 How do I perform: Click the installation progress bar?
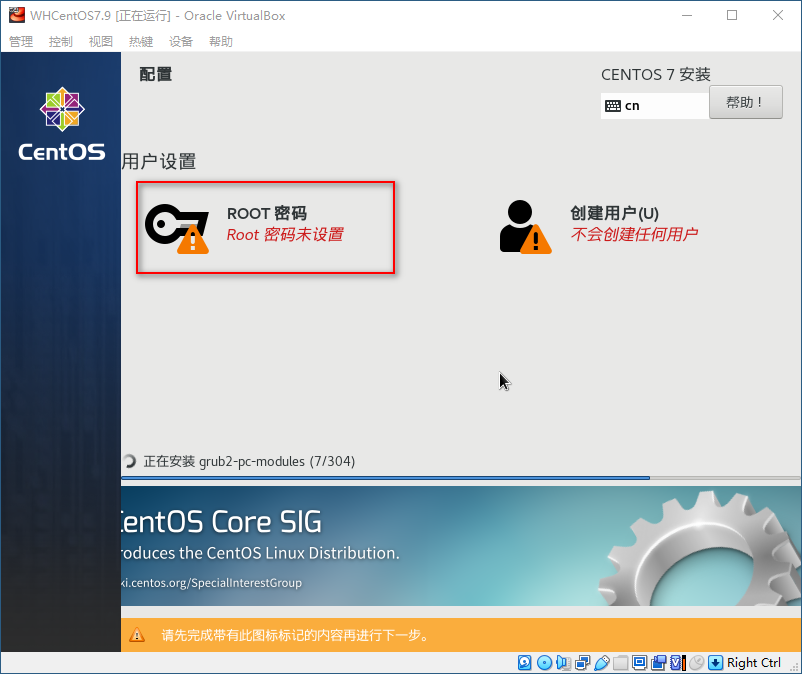point(461,478)
